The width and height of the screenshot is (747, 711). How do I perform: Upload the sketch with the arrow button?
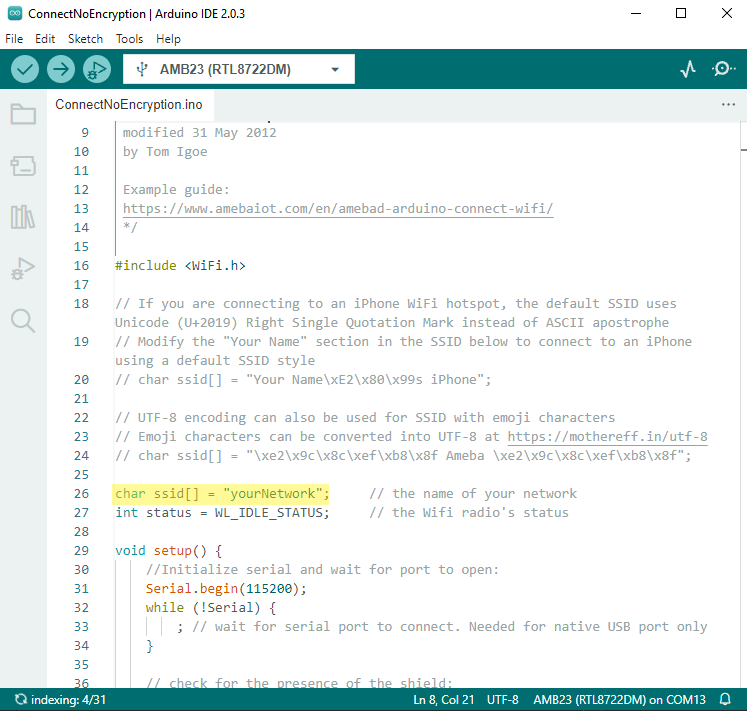click(x=61, y=70)
